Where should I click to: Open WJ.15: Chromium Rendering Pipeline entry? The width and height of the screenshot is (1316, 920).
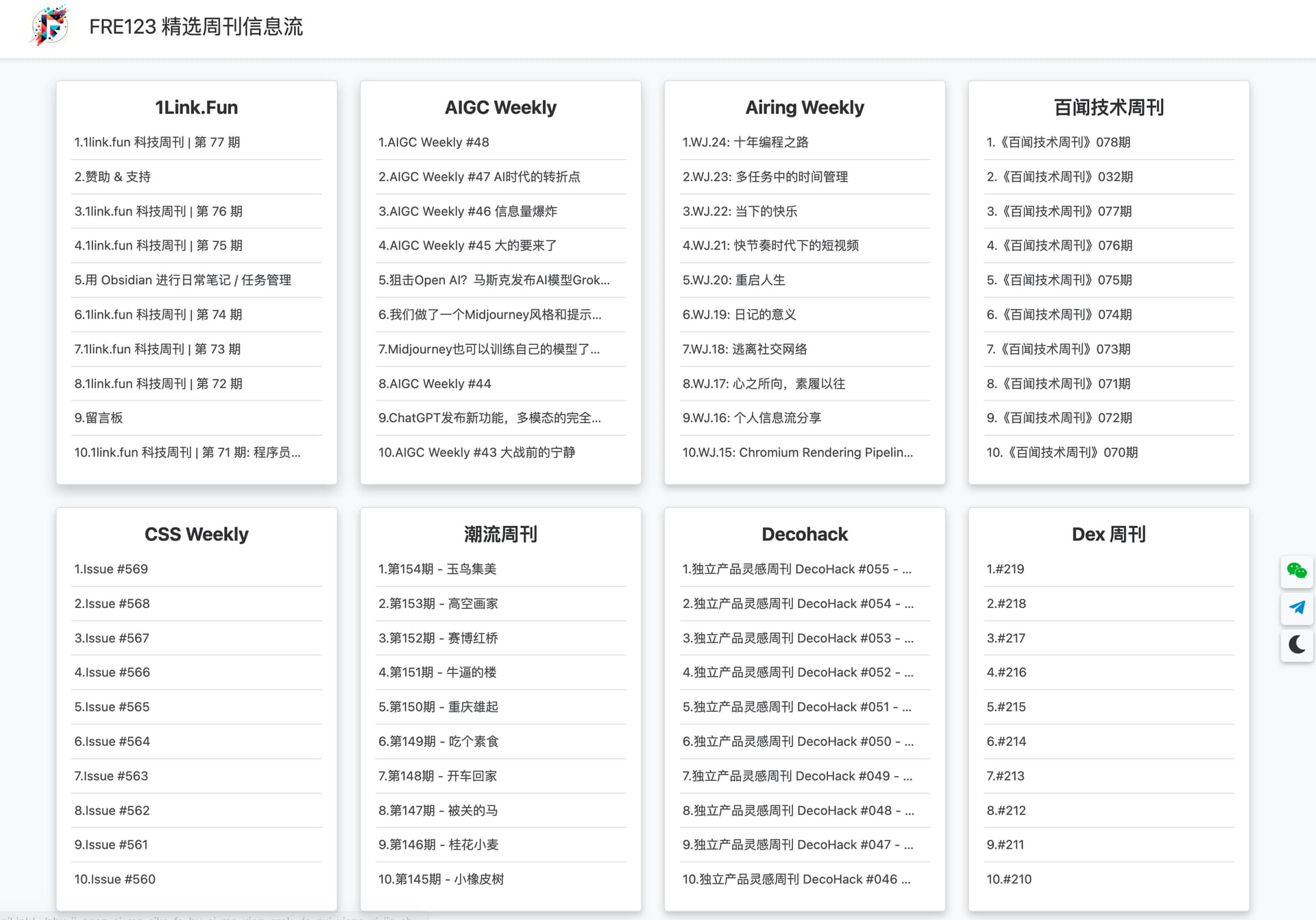pos(797,452)
